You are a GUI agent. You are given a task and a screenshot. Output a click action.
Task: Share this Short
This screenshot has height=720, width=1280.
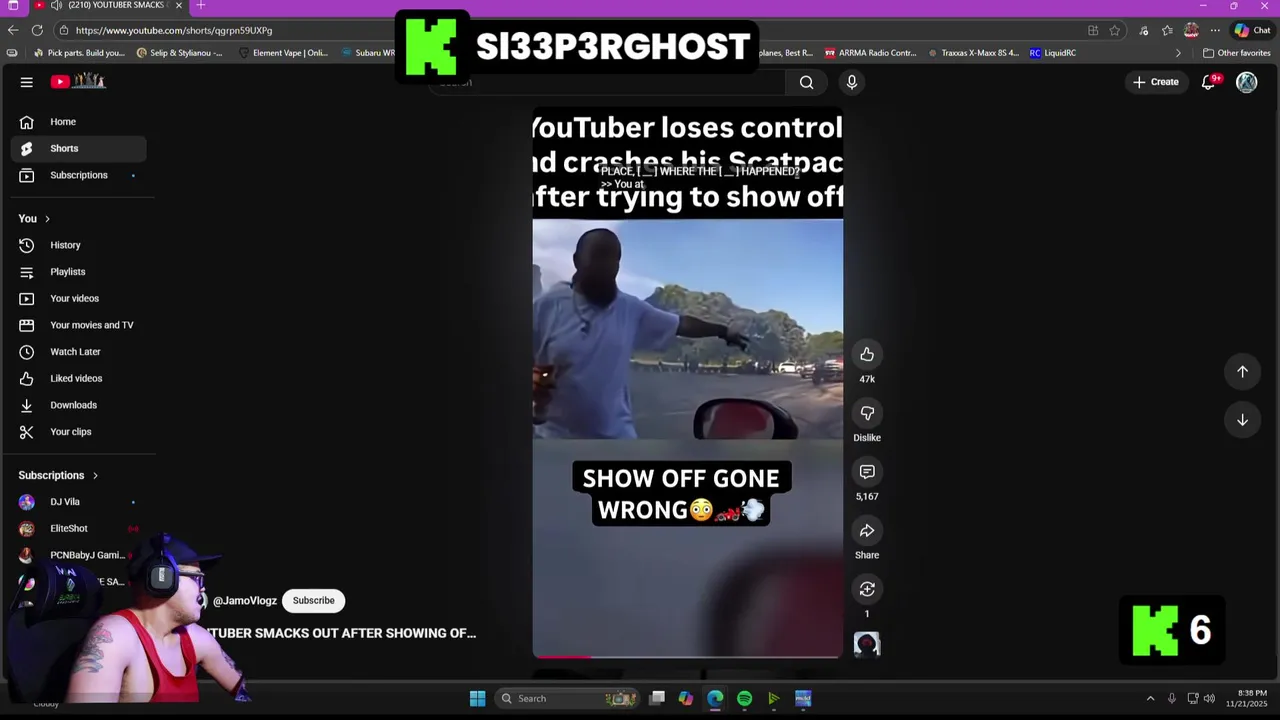867,531
